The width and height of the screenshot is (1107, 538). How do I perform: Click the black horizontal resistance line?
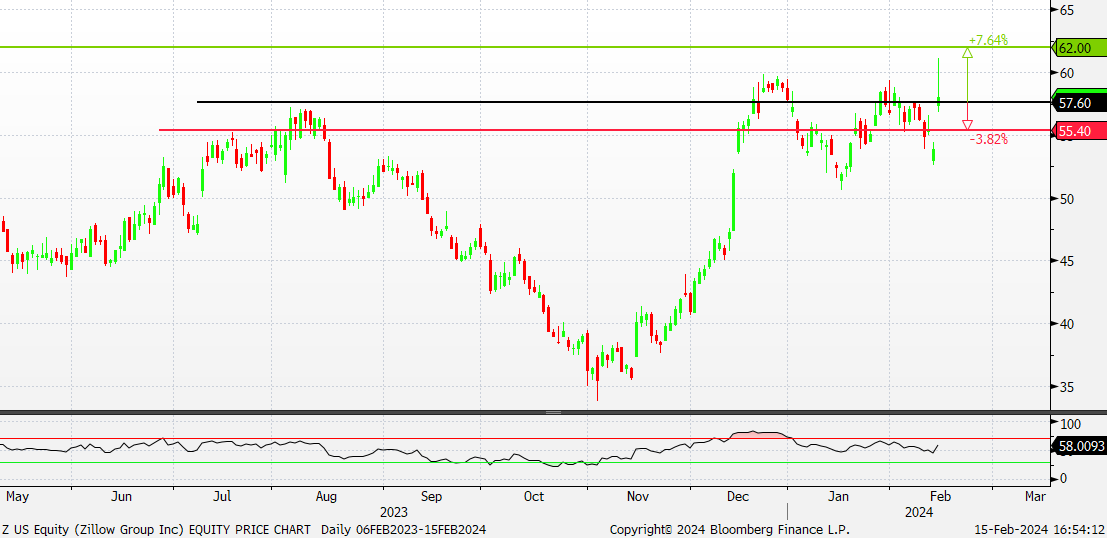[x=623, y=102]
